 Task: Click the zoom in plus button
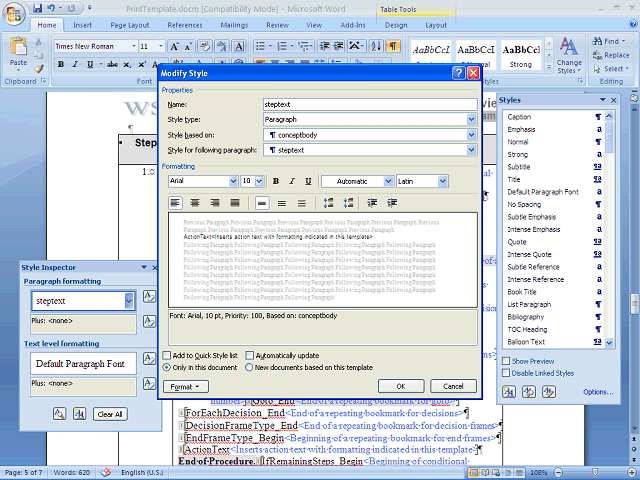(633, 472)
